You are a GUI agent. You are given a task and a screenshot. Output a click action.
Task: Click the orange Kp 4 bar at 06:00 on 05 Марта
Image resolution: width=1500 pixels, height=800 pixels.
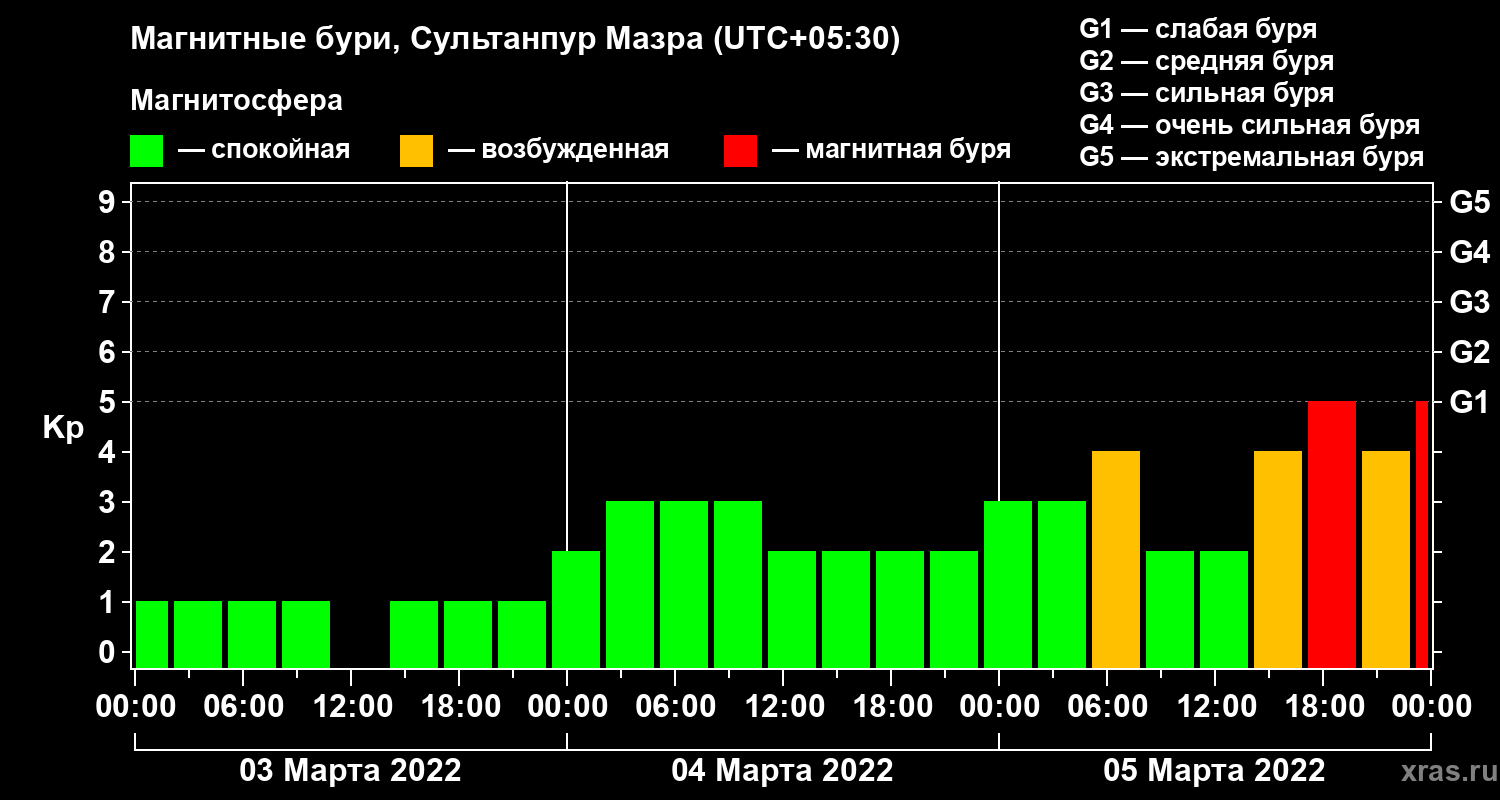pos(1116,560)
